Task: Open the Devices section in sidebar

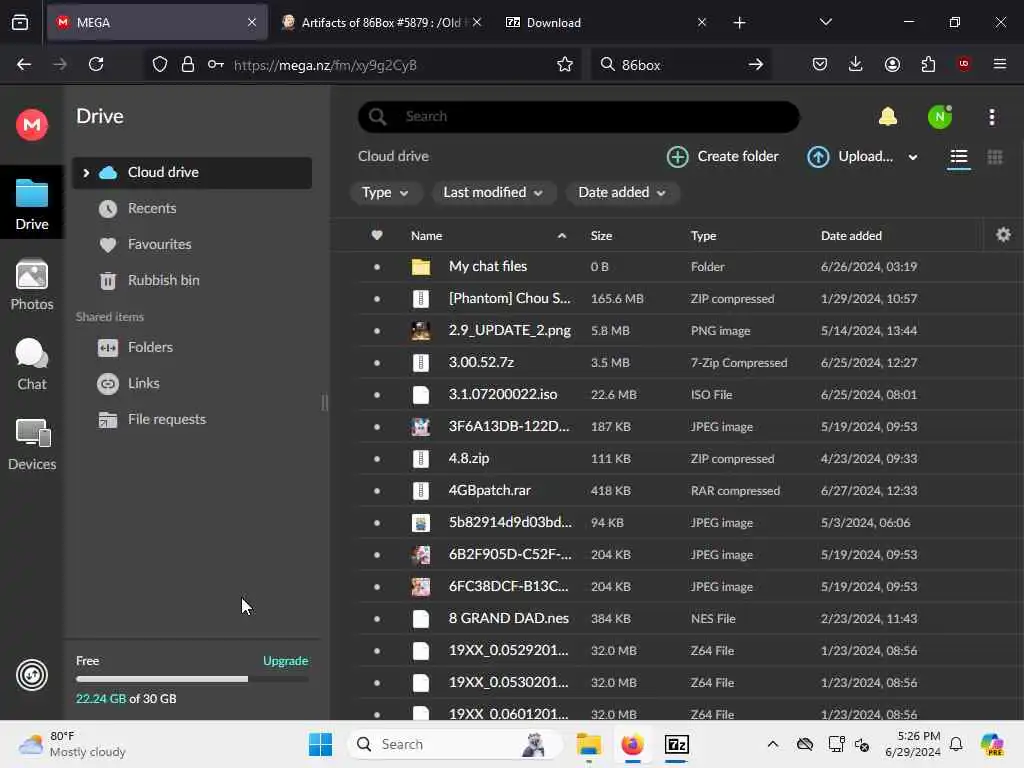Action: [31, 445]
